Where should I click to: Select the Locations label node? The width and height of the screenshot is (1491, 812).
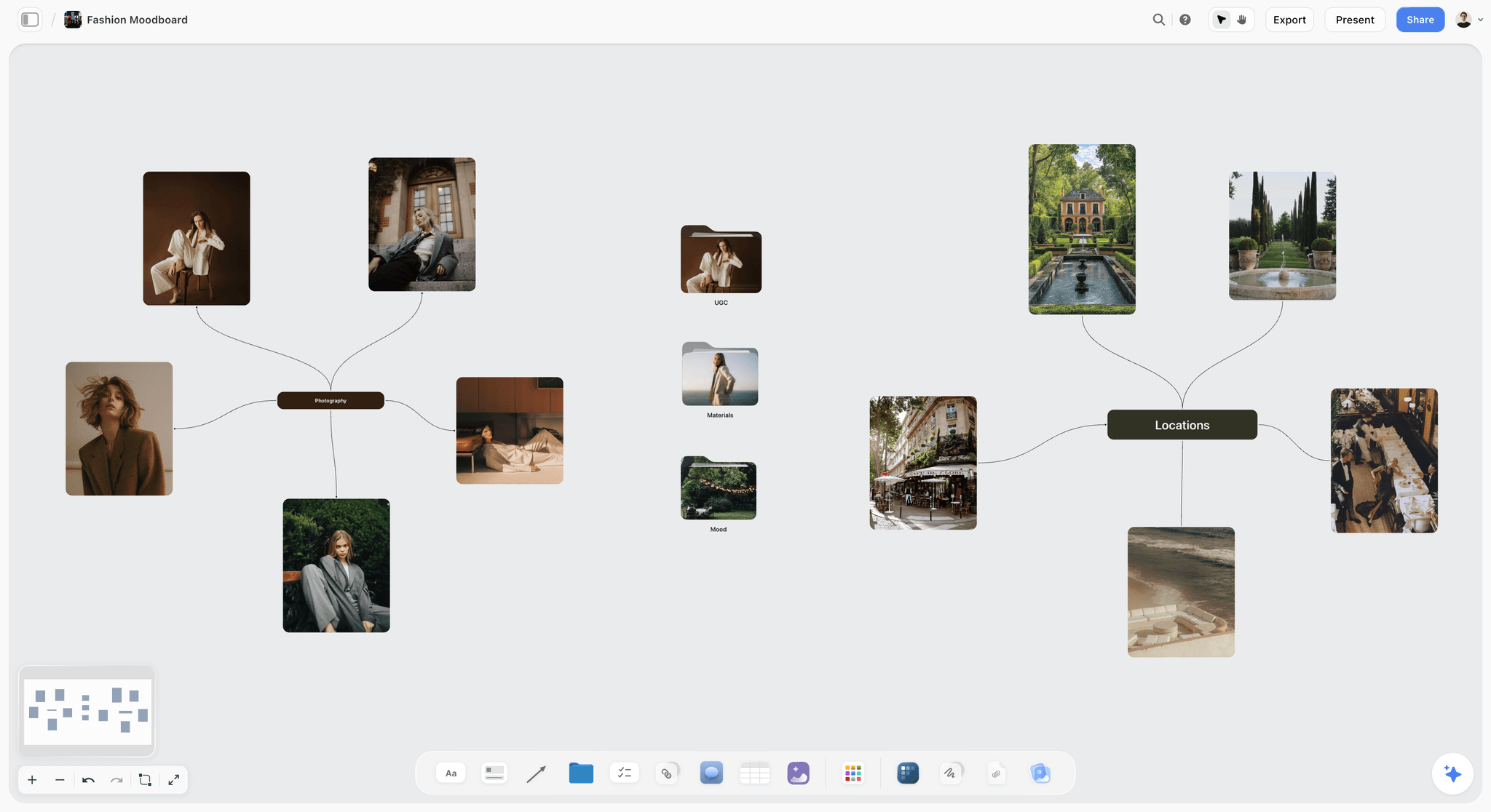pos(1182,425)
